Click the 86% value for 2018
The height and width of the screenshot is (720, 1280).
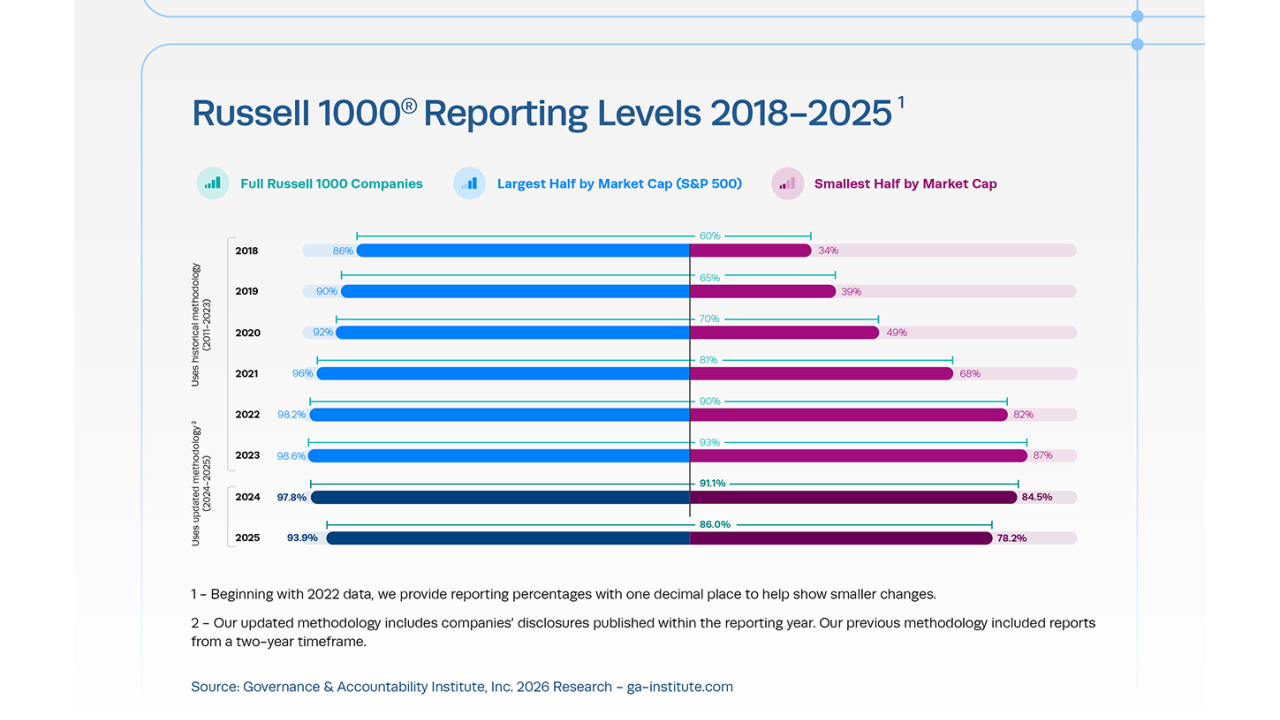343,251
